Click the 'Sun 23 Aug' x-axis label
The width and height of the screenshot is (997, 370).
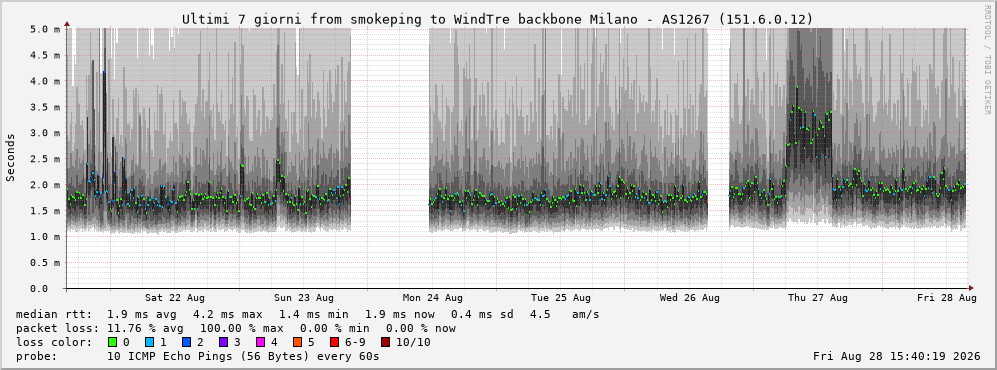(x=304, y=298)
